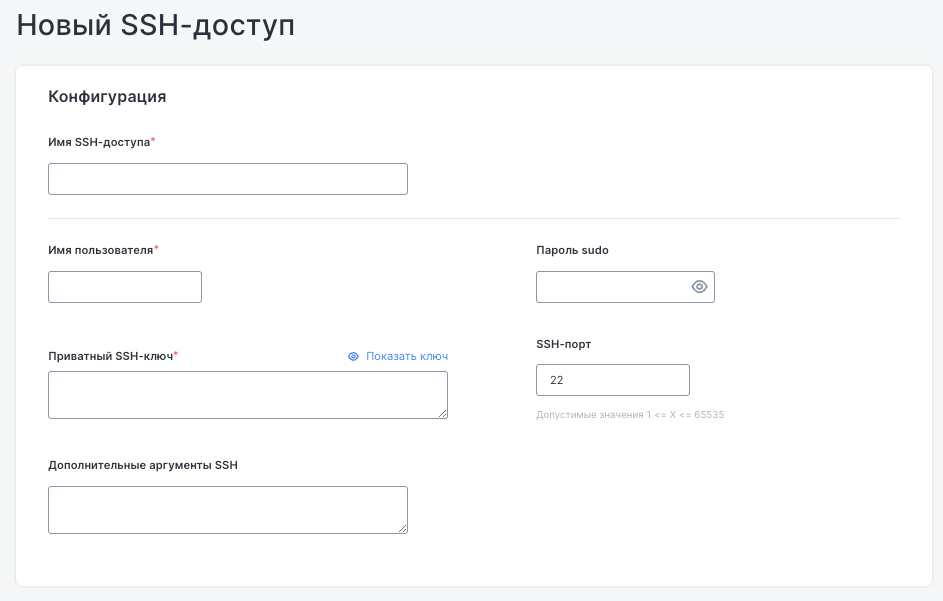Click the resize handle of the SSH key textarea
This screenshot has width=943, height=601.
[444, 415]
